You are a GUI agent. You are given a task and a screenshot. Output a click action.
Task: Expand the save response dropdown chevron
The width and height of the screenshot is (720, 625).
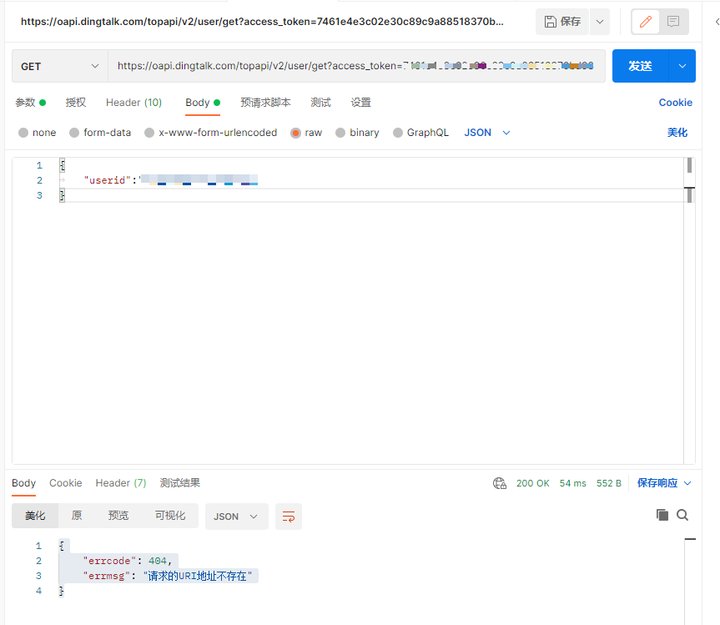[x=687, y=483]
